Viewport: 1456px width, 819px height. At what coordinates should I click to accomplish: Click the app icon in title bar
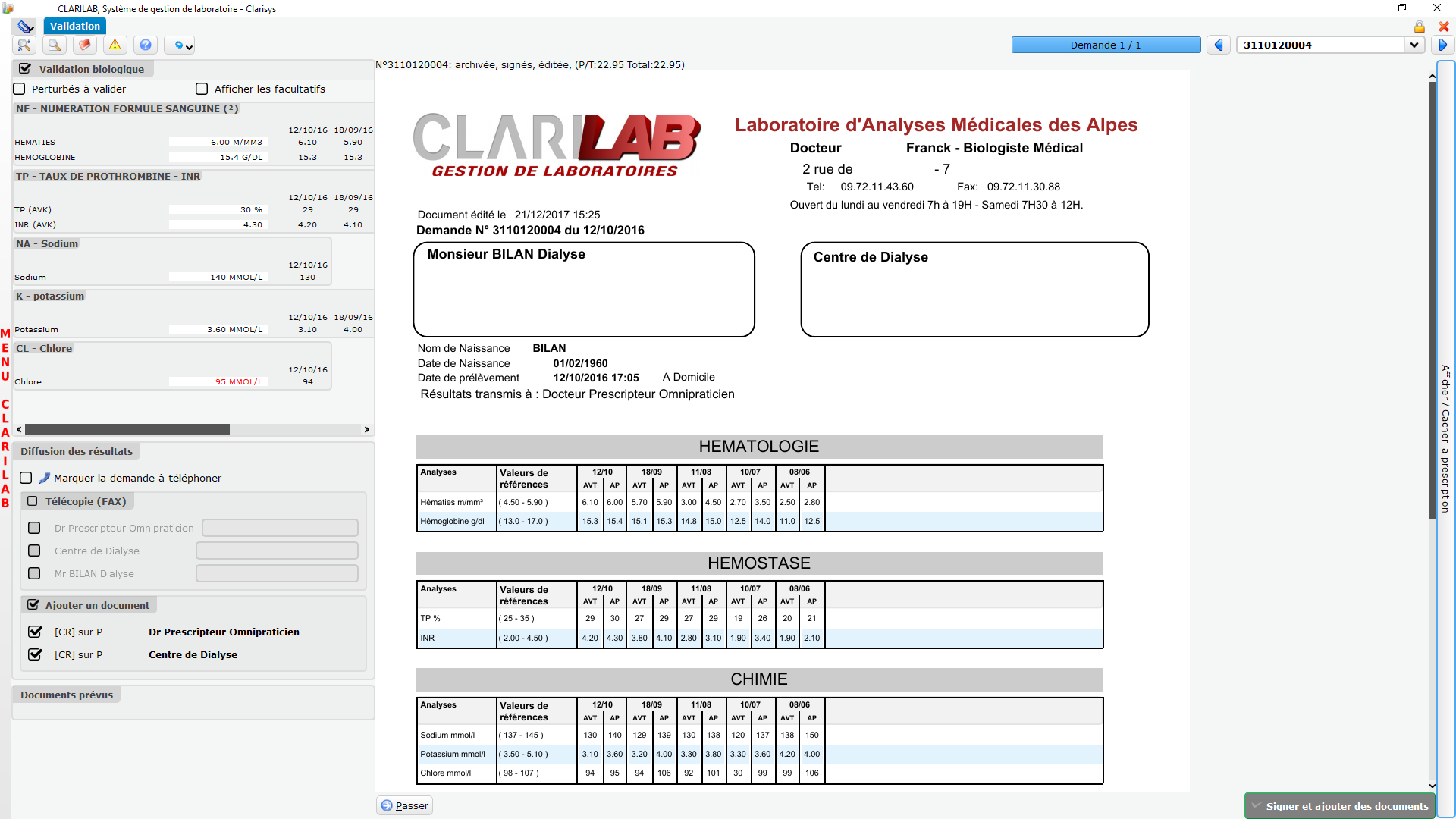[8, 8]
